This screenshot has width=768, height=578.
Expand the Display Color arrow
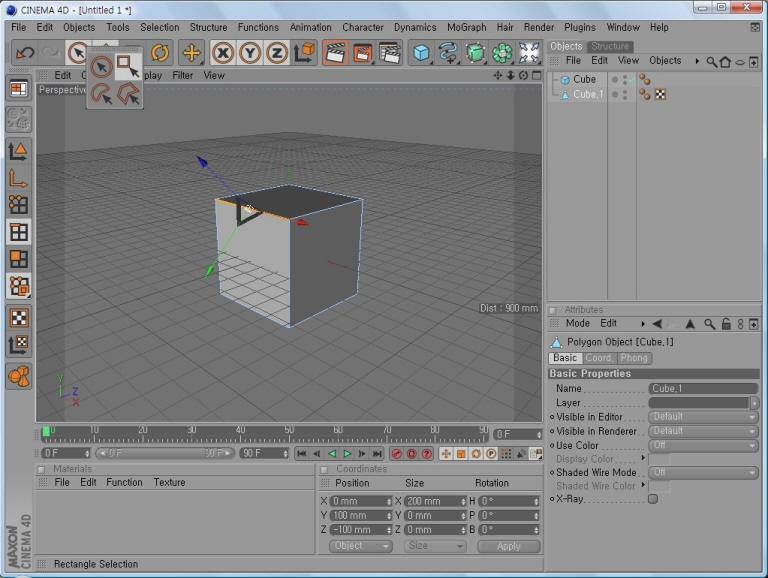[x=643, y=458]
